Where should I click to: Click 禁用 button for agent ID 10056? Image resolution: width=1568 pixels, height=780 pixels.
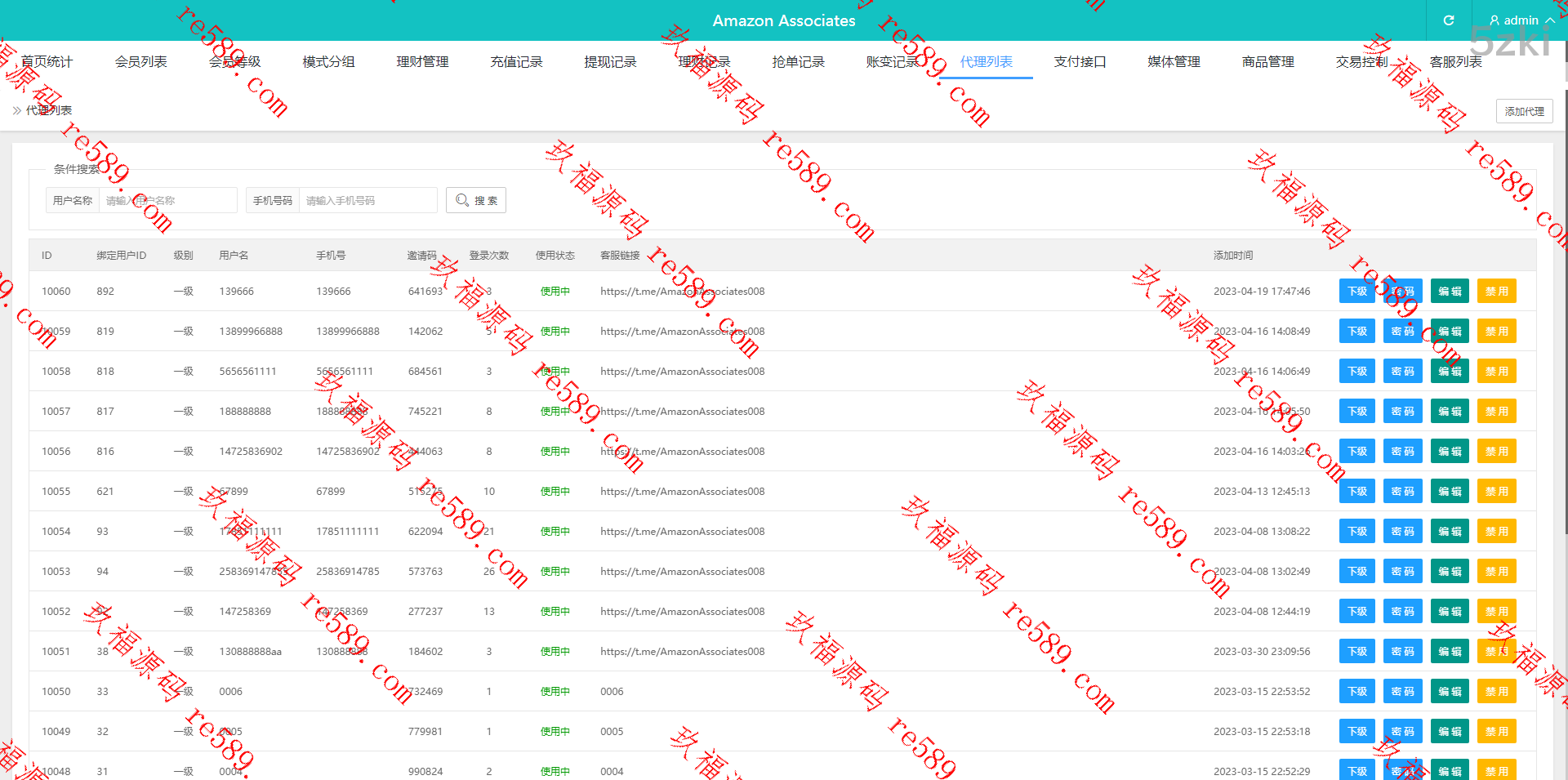pyautogui.click(x=1496, y=452)
